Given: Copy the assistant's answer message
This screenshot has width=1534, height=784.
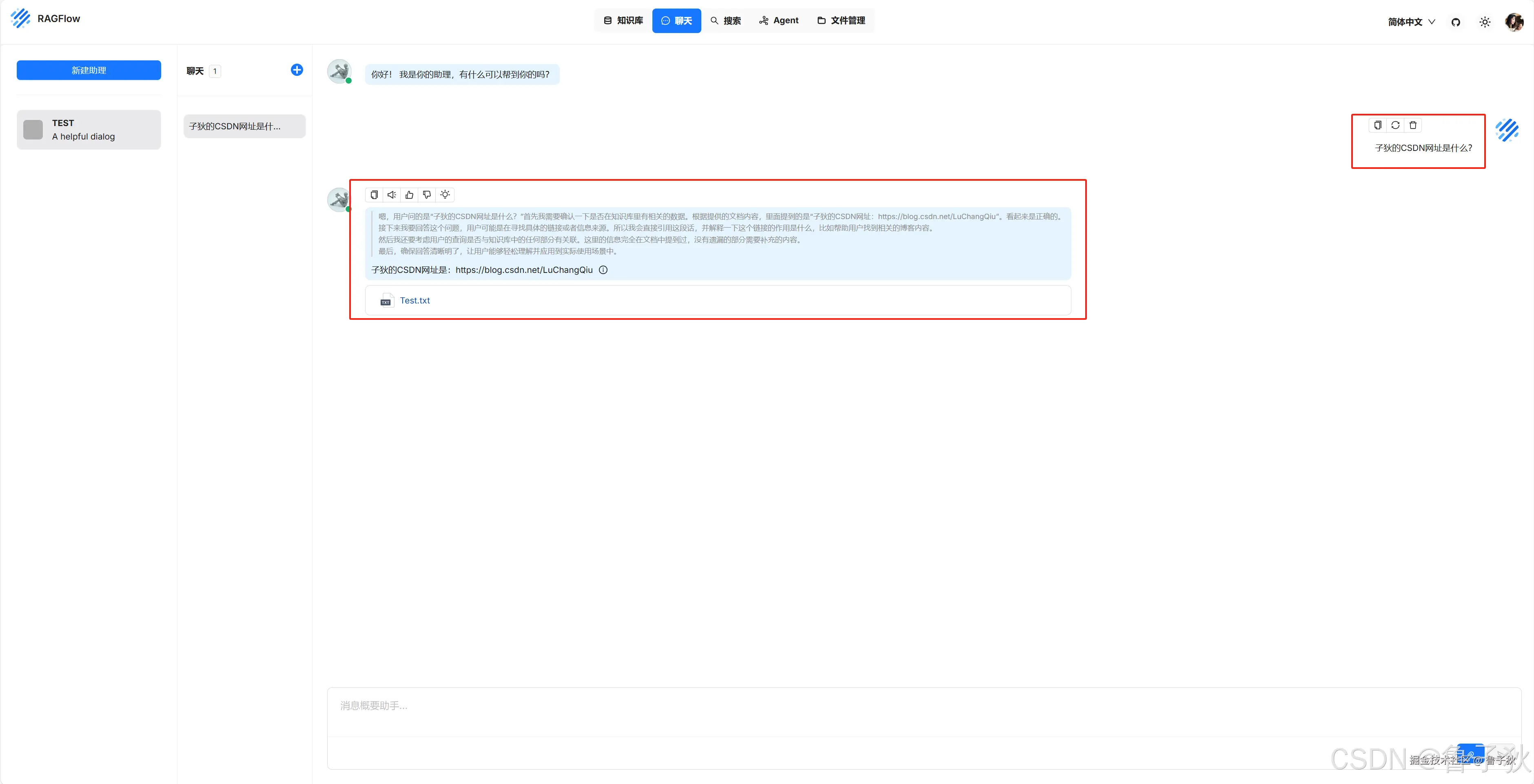Looking at the screenshot, I should click(374, 195).
